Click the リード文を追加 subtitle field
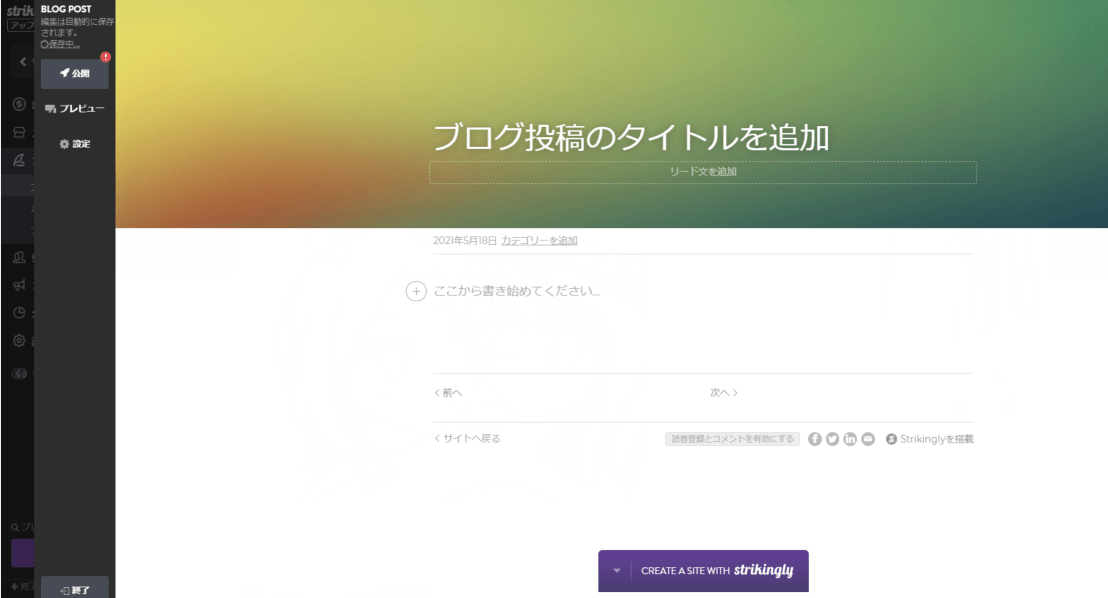This screenshot has height=598, width=1108. (x=703, y=172)
